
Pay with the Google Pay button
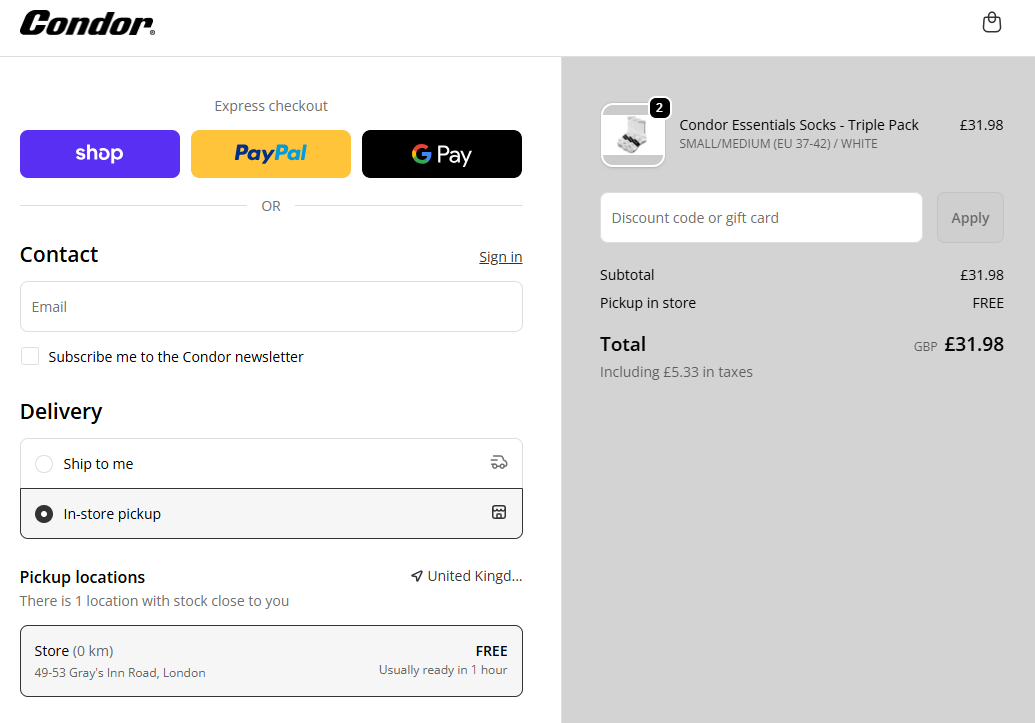click(442, 154)
